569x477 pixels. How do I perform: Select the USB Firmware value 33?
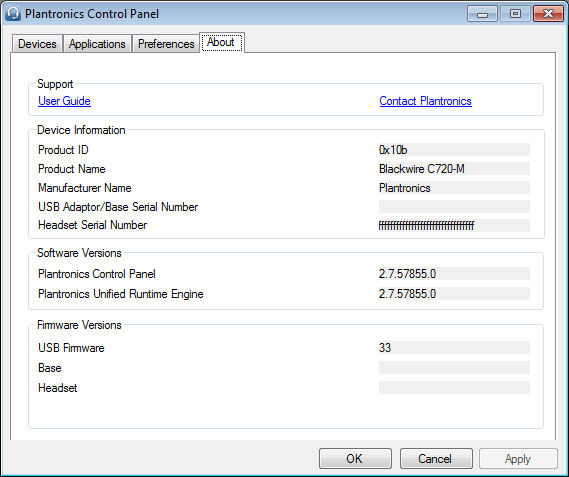tap(454, 347)
